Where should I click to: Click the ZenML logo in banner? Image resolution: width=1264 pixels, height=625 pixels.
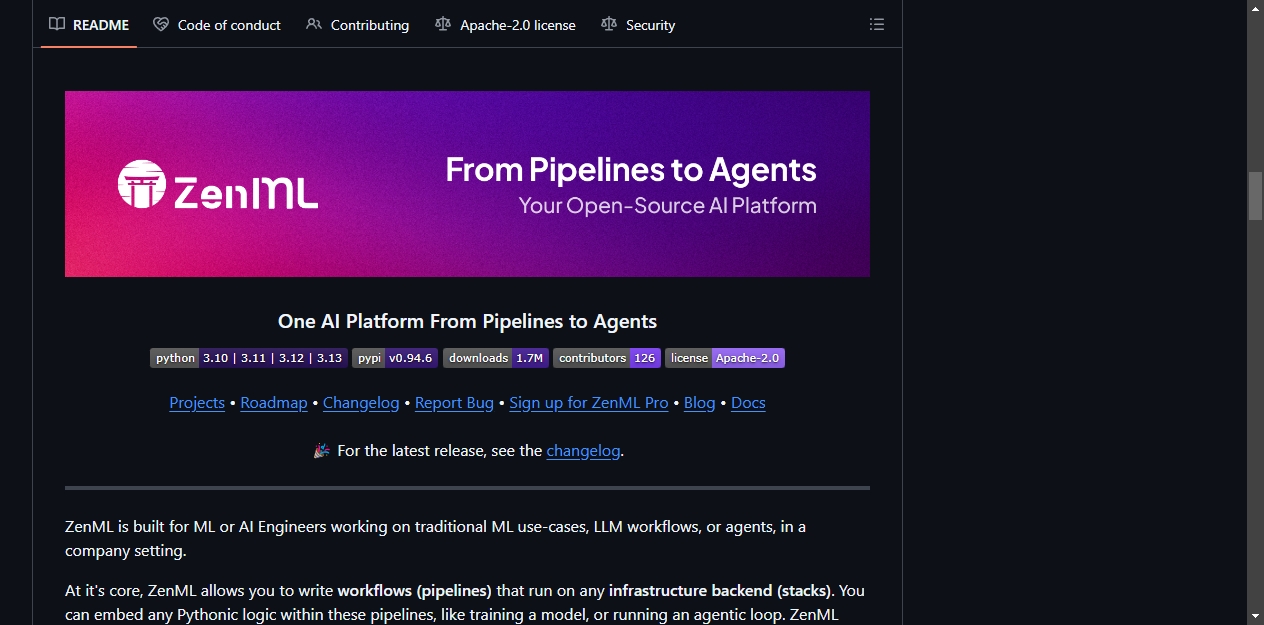pos(218,185)
